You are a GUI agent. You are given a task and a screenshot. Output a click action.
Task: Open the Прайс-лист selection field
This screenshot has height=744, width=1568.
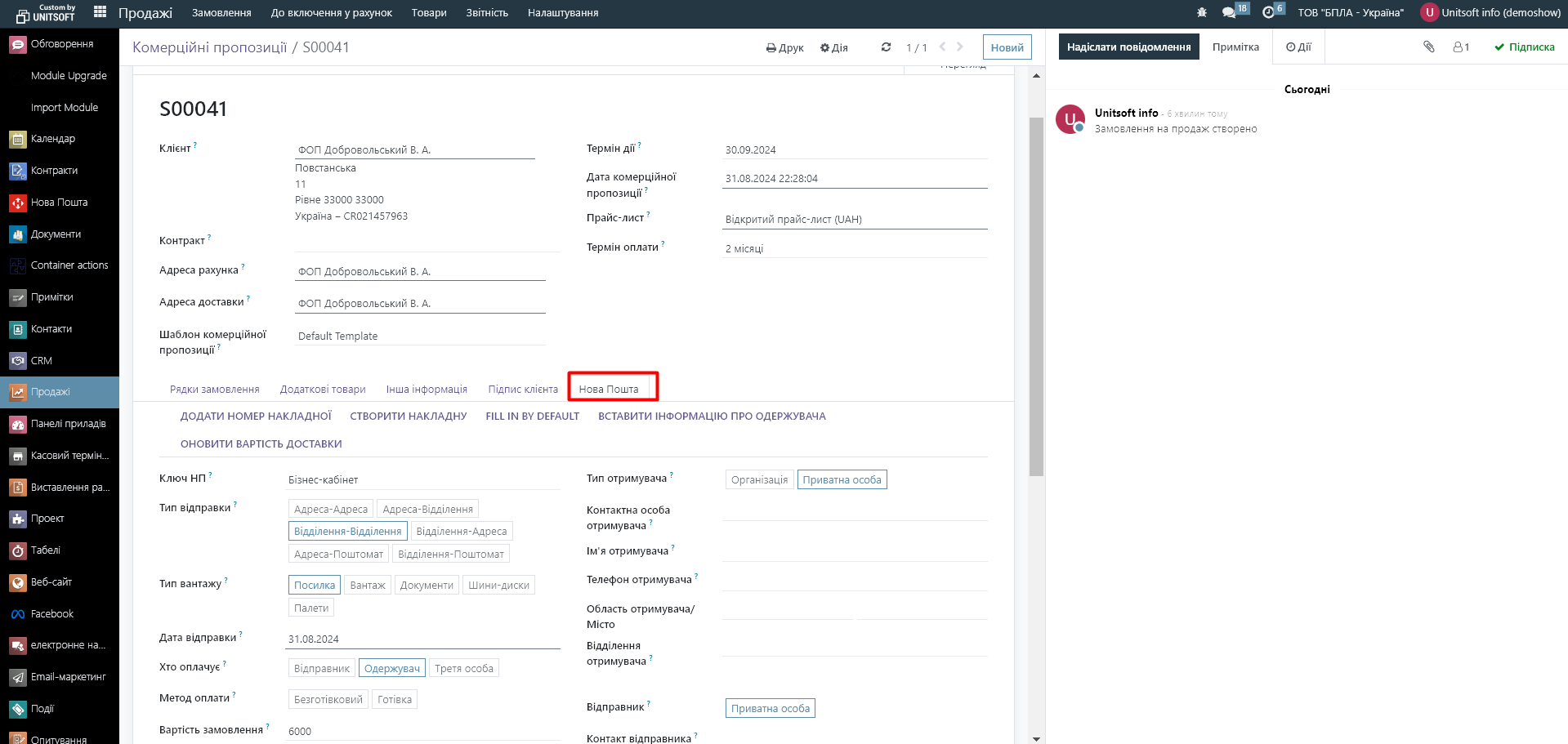tap(854, 220)
